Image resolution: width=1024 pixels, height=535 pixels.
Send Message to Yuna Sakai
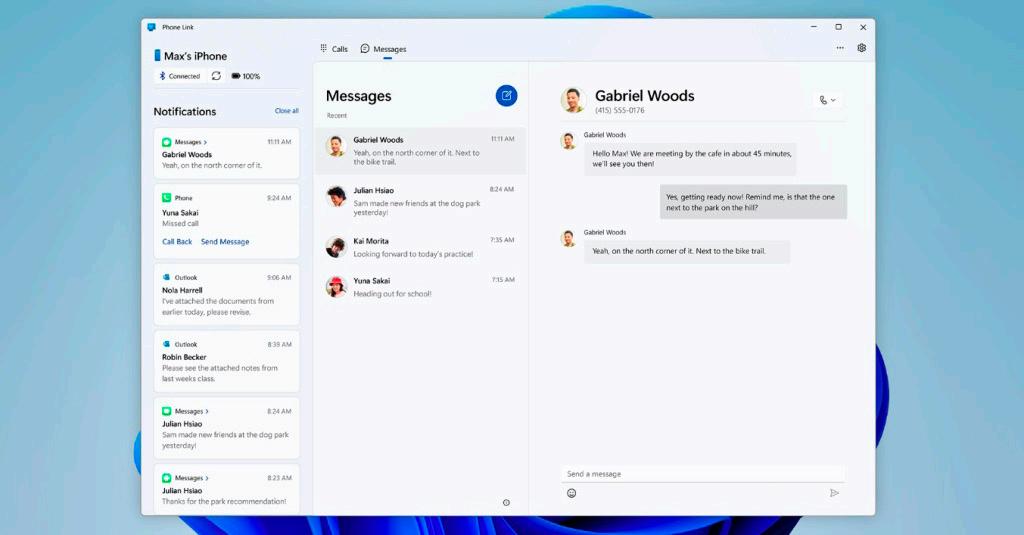[225, 242]
